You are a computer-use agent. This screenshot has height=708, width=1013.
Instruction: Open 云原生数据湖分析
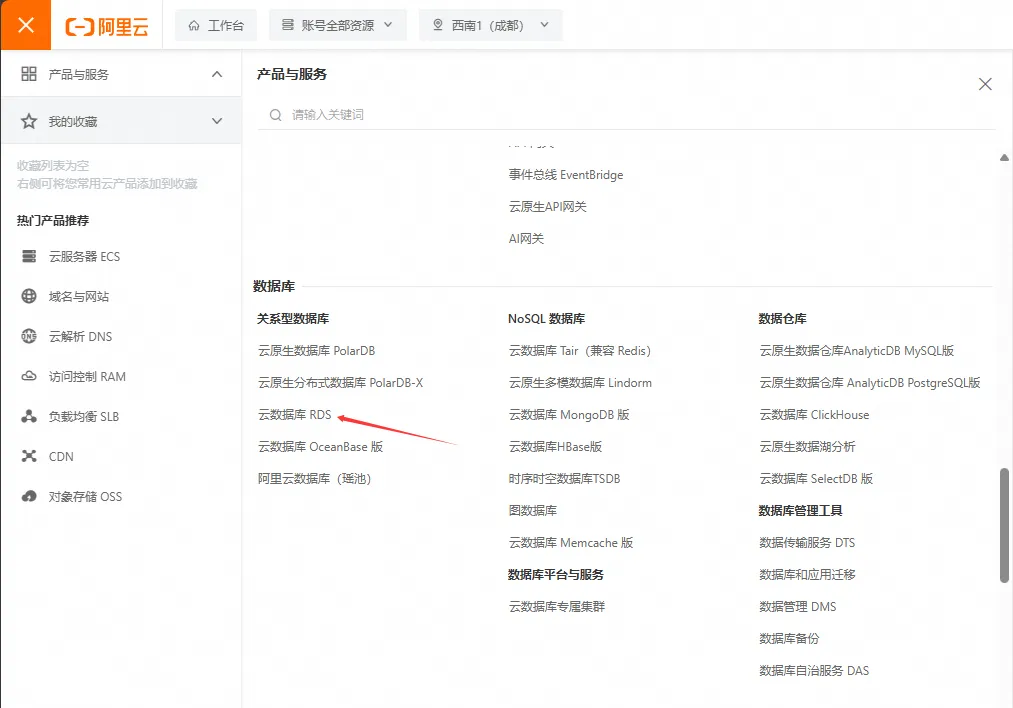[808, 446]
